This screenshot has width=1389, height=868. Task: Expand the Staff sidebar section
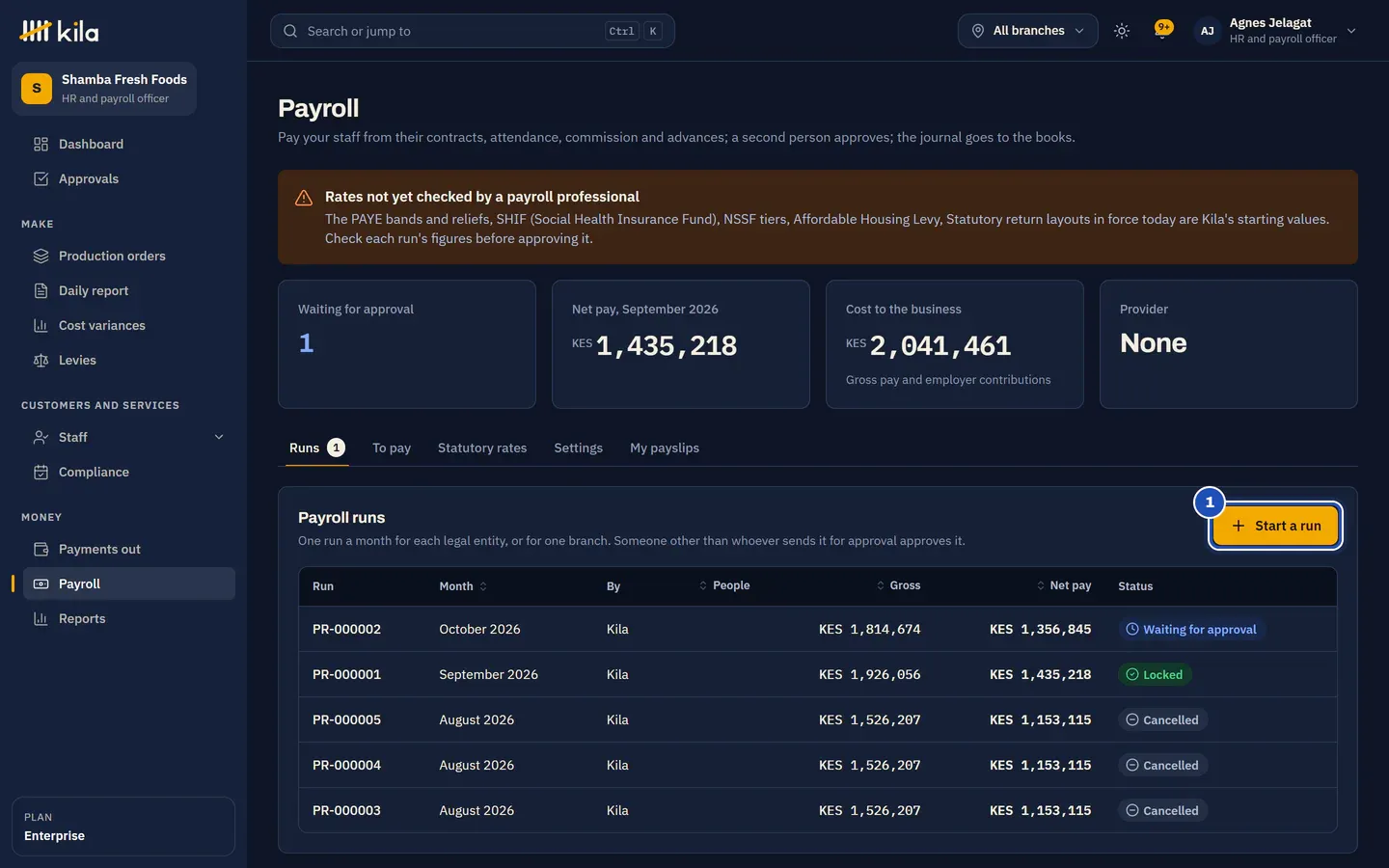tap(129, 437)
